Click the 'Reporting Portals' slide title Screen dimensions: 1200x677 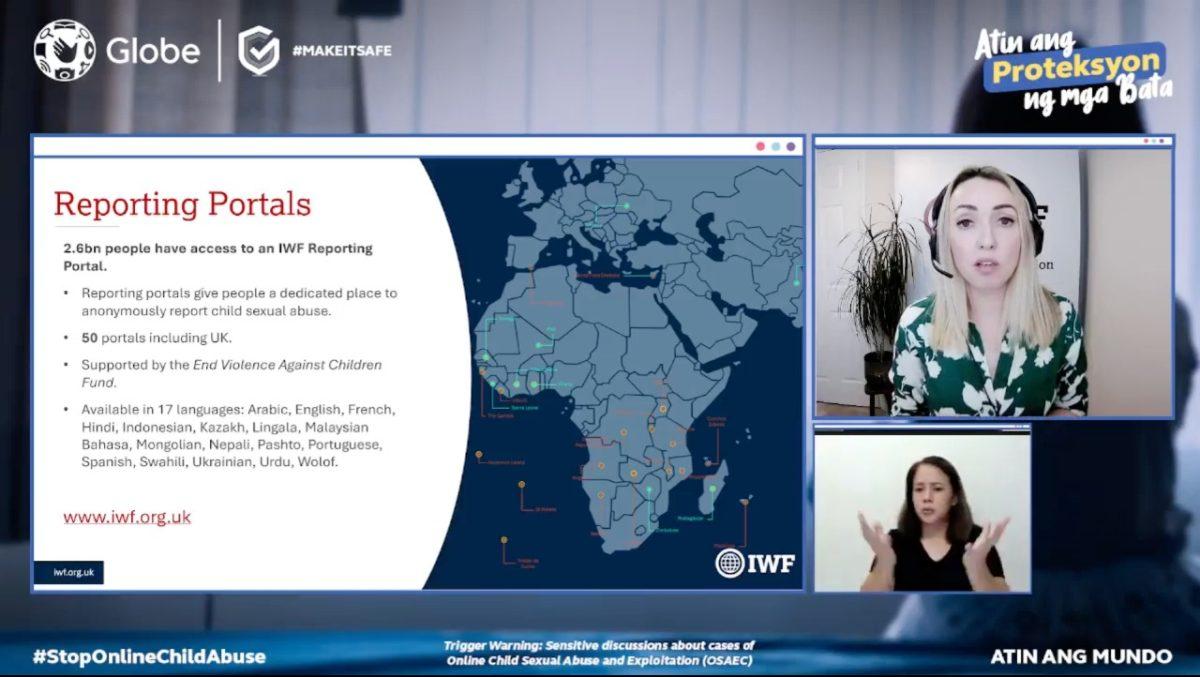(182, 204)
